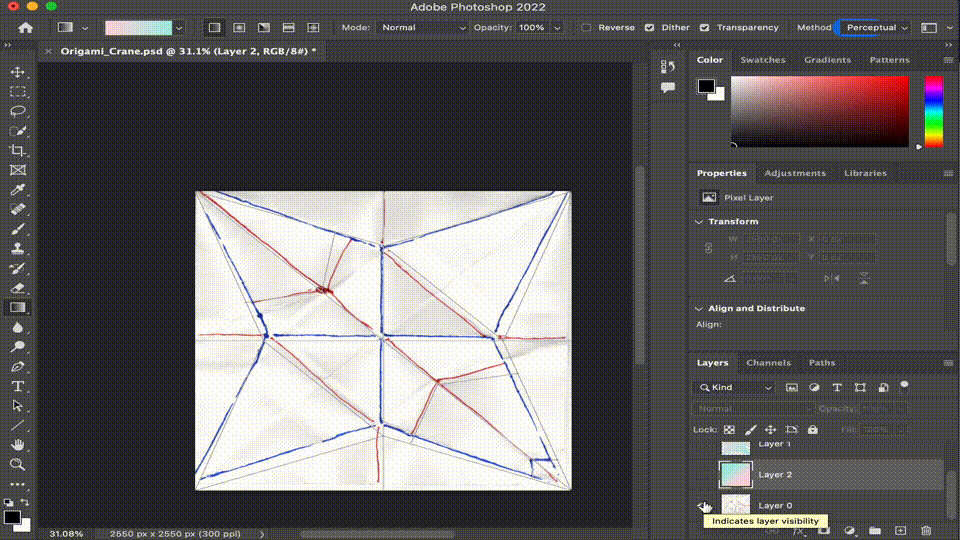
Task: Select the Brush tool
Action: tap(18, 229)
